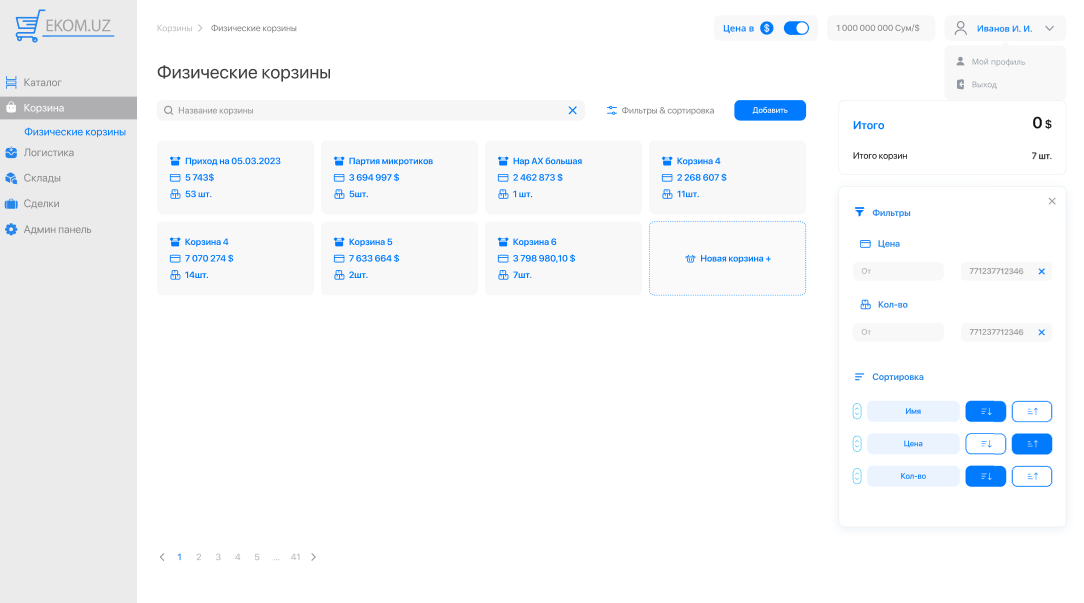Go to page 41 in pagination
The height and width of the screenshot is (603, 1084).
(295, 557)
